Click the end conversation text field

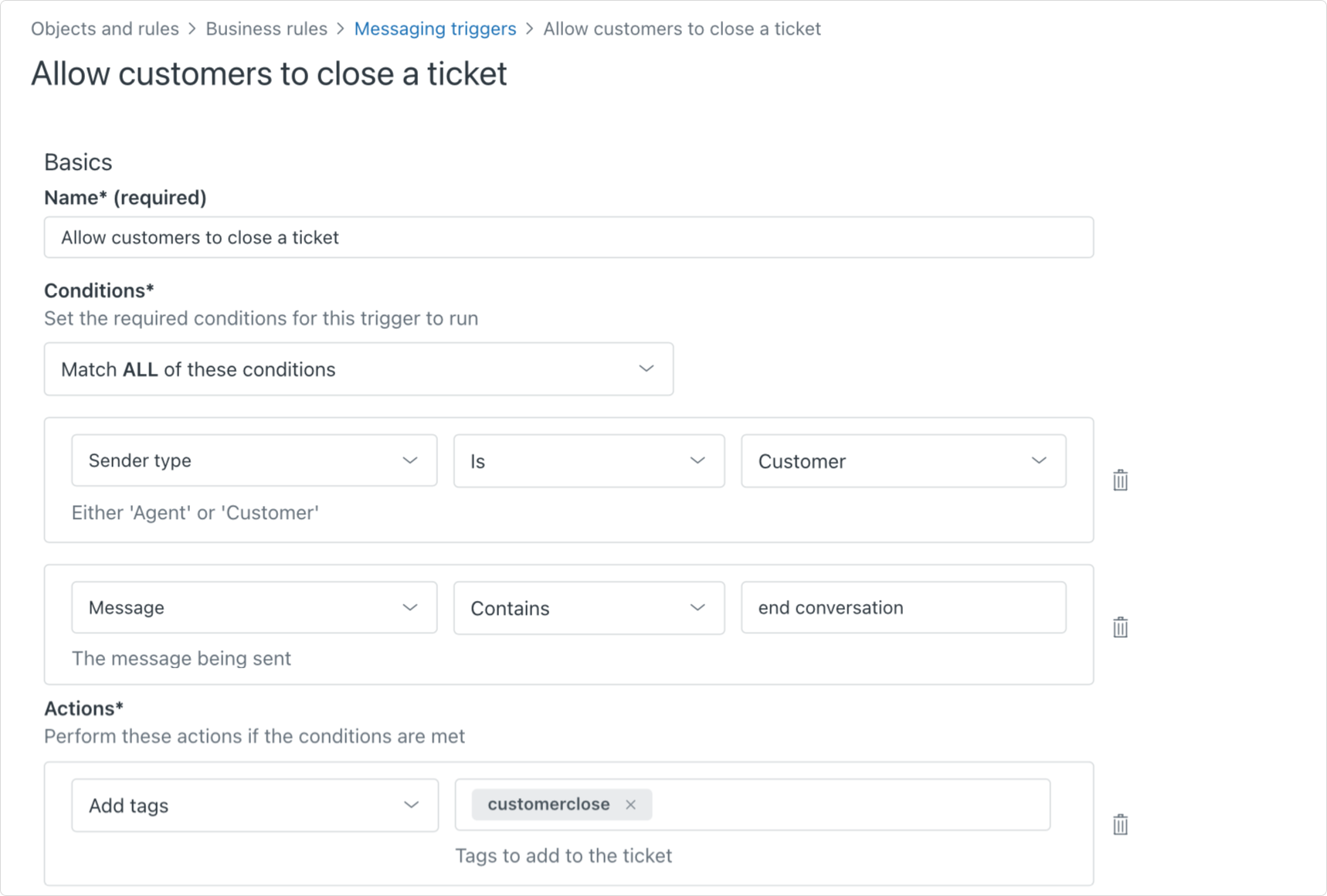coord(903,608)
